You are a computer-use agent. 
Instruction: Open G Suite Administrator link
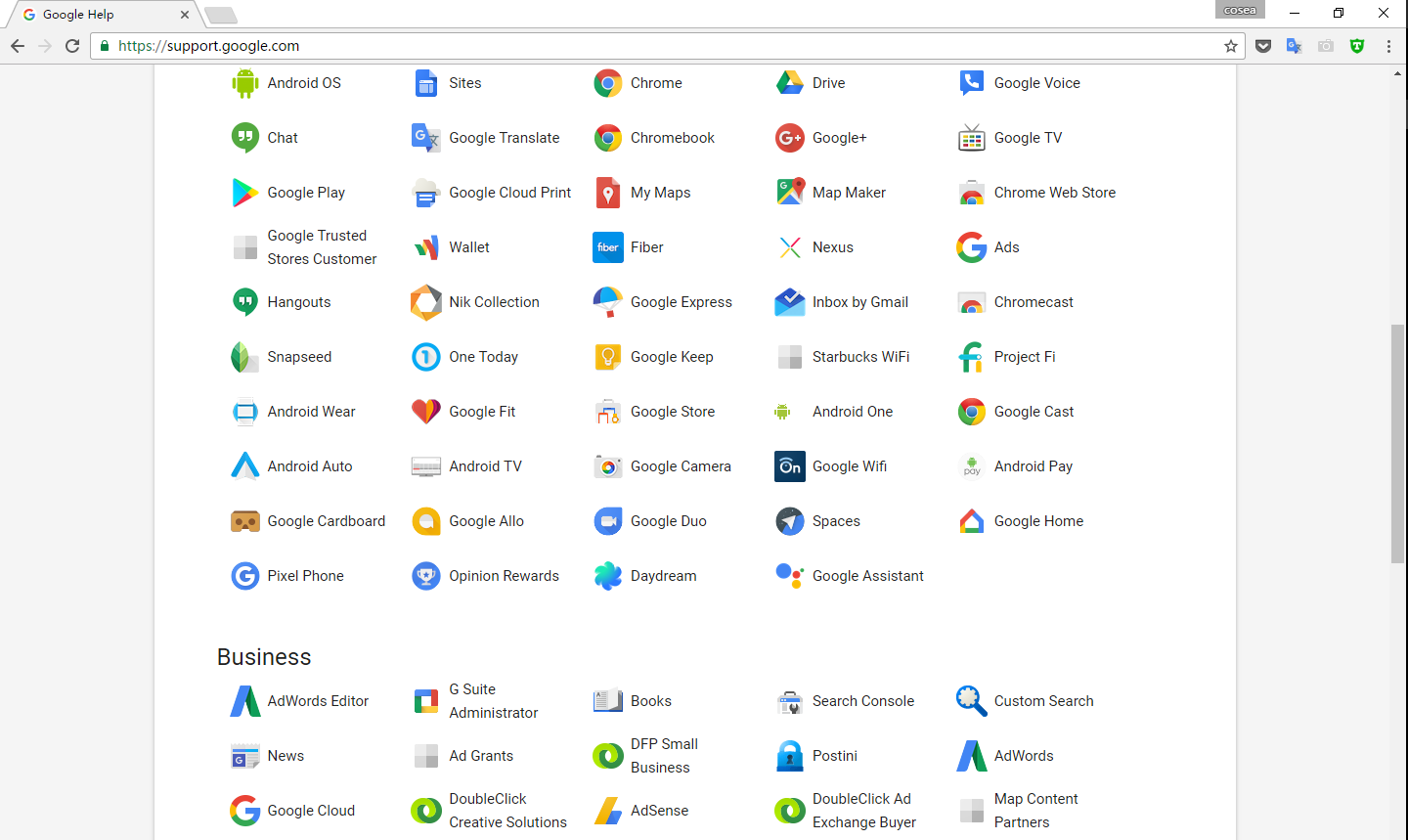pyautogui.click(x=494, y=701)
